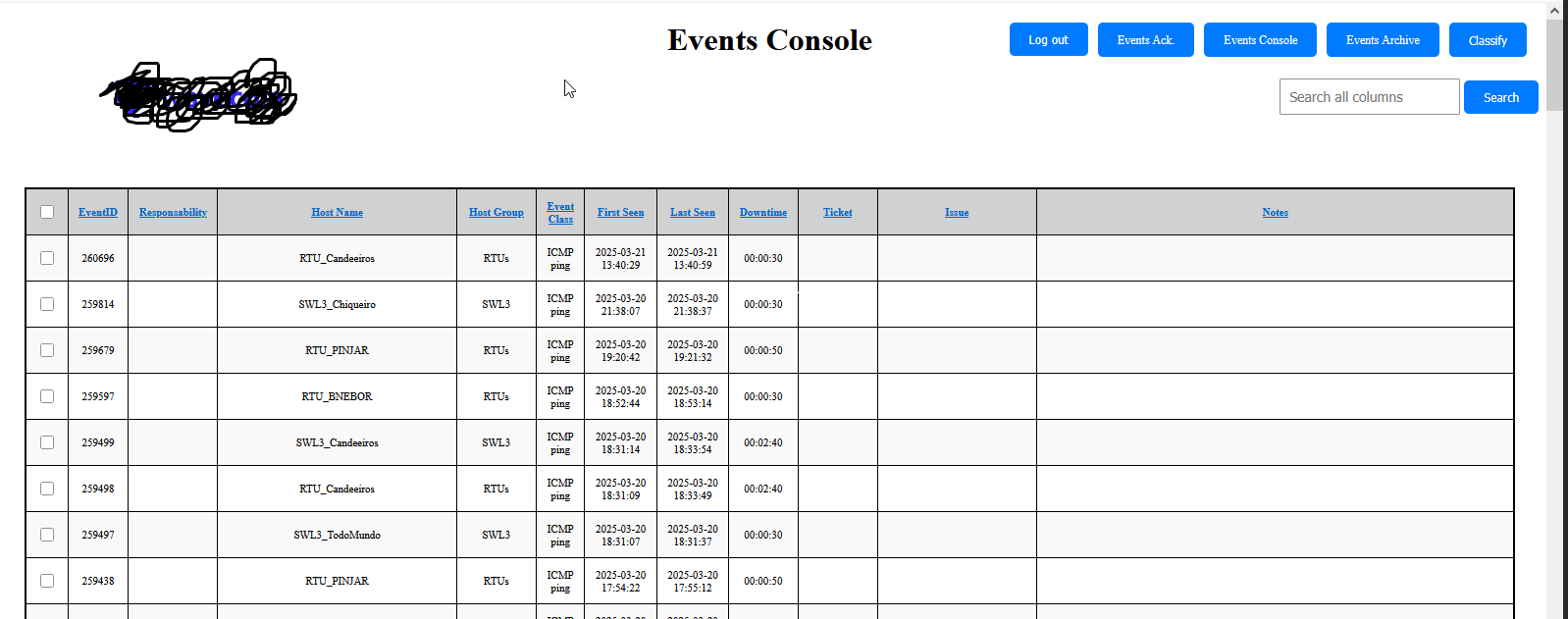Check the box for event 260696
Image resolution: width=1568 pixels, height=619 pixels.
click(x=47, y=258)
